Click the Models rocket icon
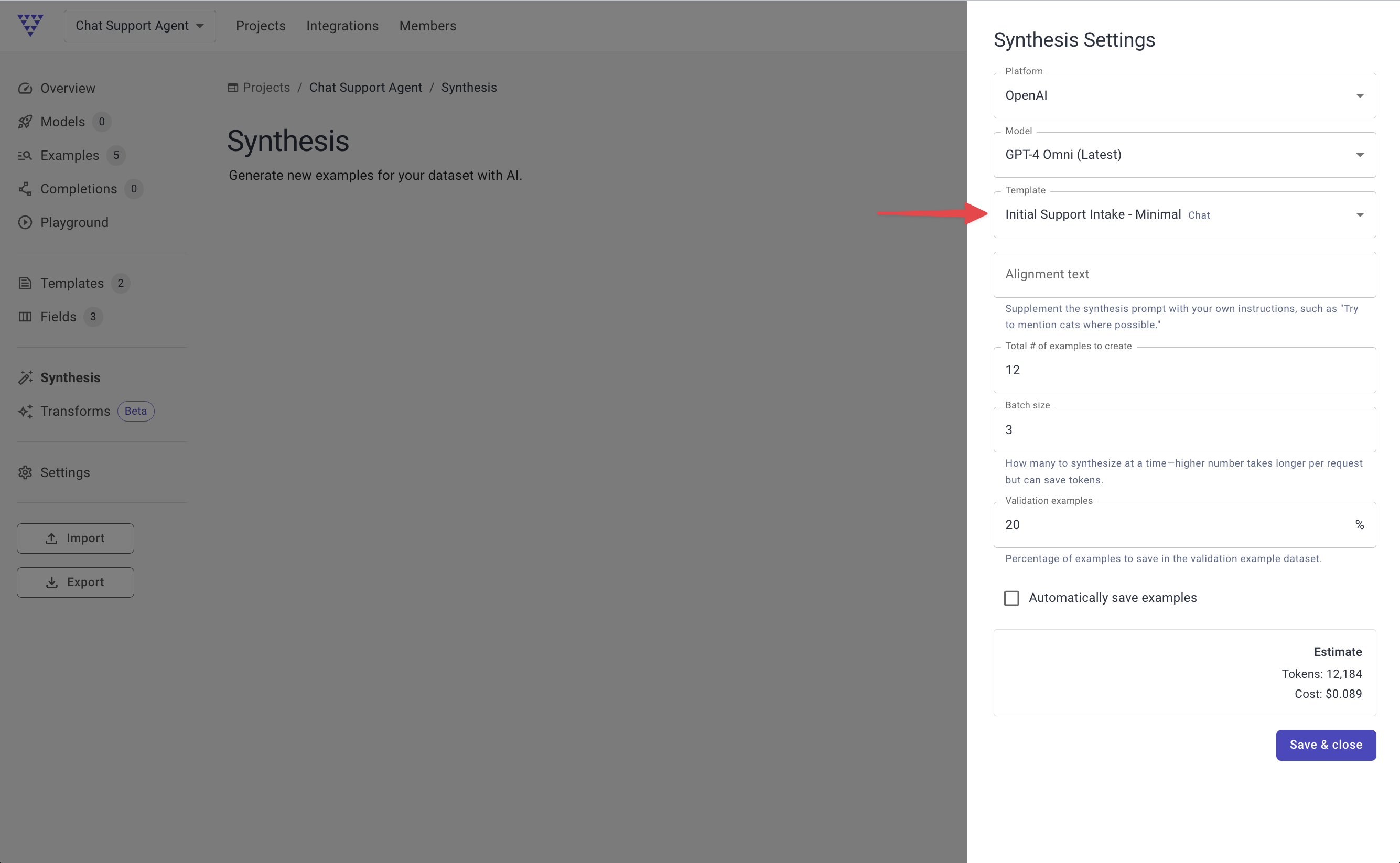This screenshot has width=1400, height=863. pos(25,122)
